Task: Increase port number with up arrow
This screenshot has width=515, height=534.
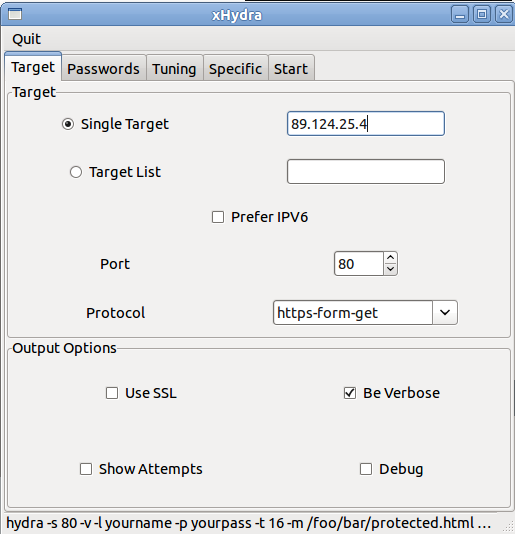Action: pyautogui.click(x=390, y=257)
